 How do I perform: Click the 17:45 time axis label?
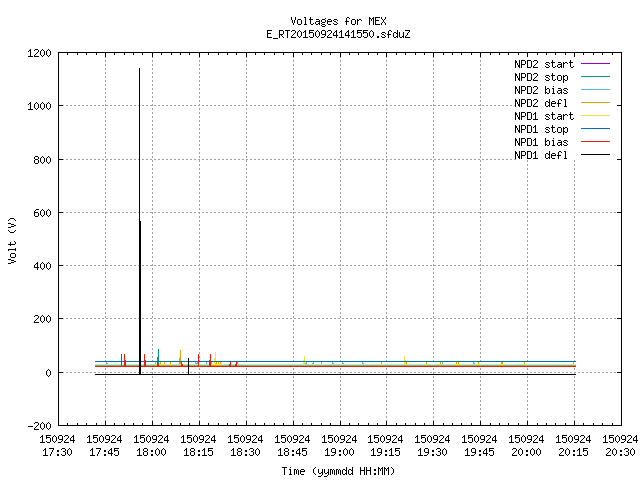coord(104,453)
